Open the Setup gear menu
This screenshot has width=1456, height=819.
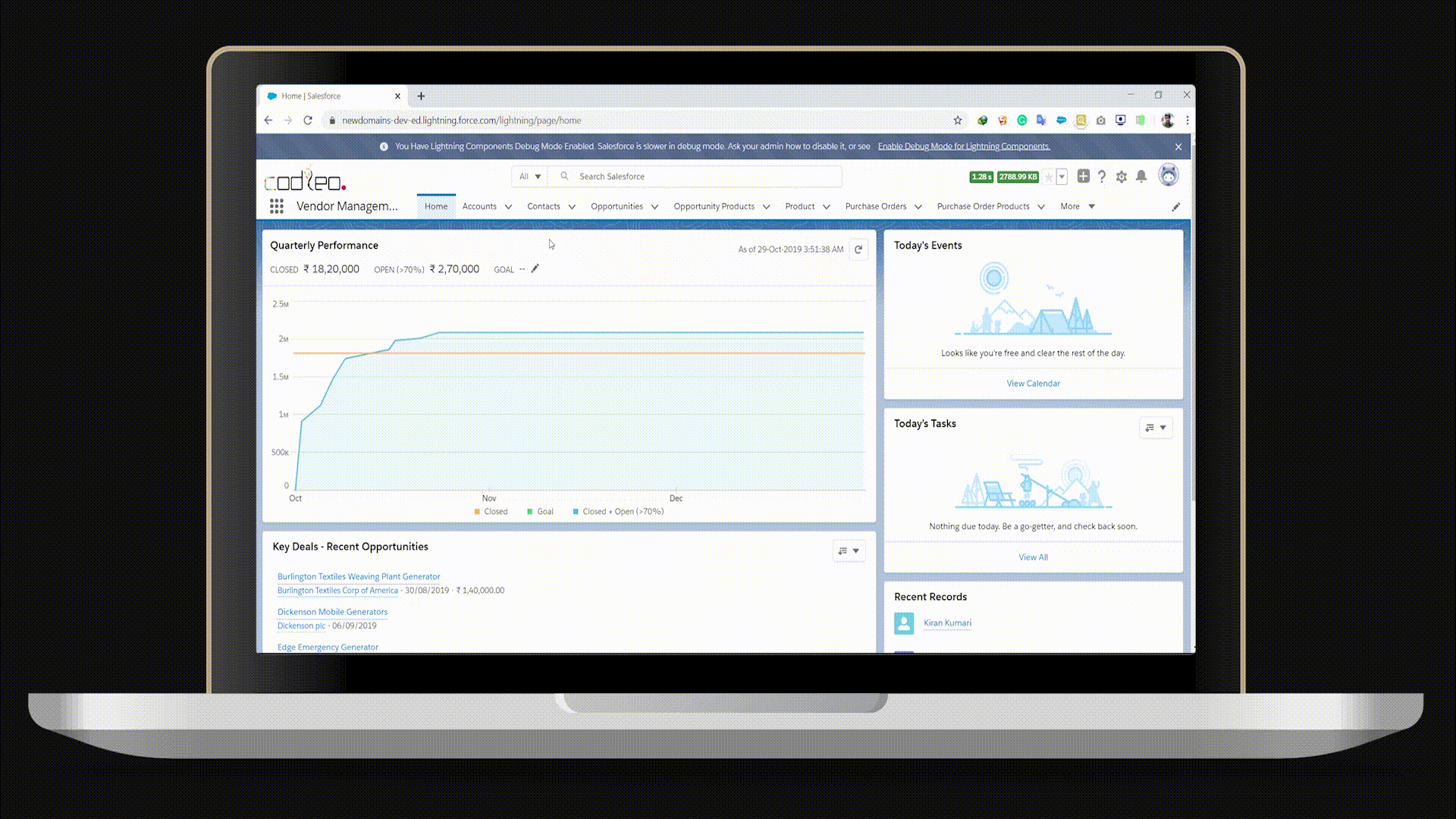(1122, 177)
